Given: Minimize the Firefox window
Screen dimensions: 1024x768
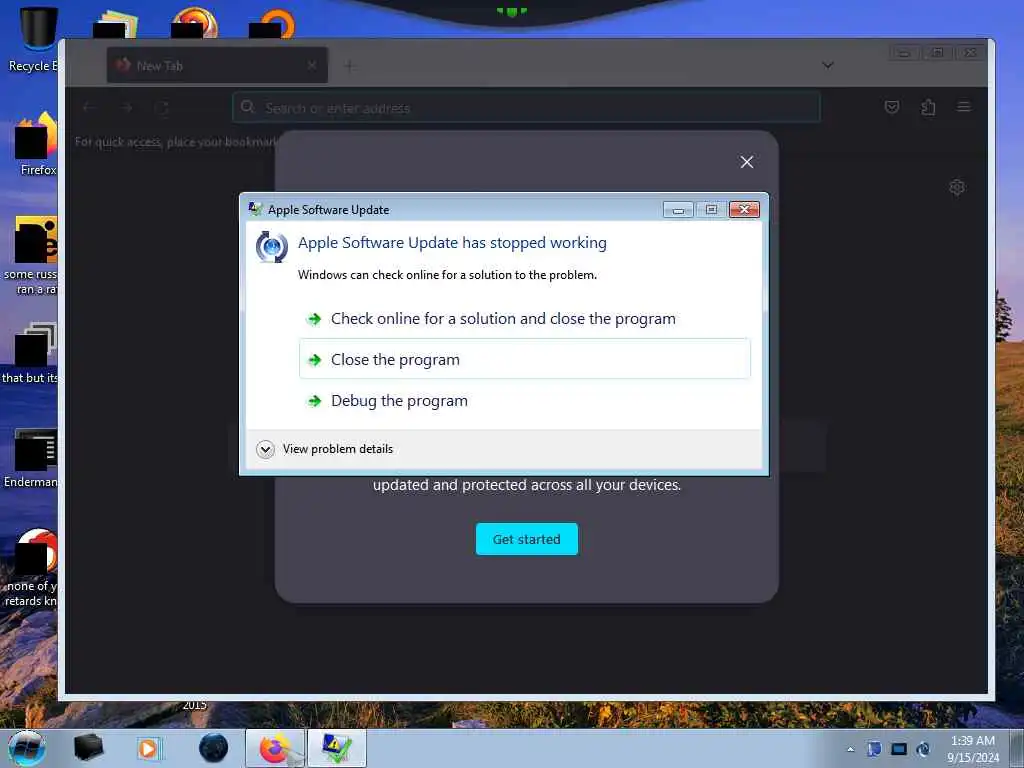Looking at the screenshot, I should coord(904,53).
